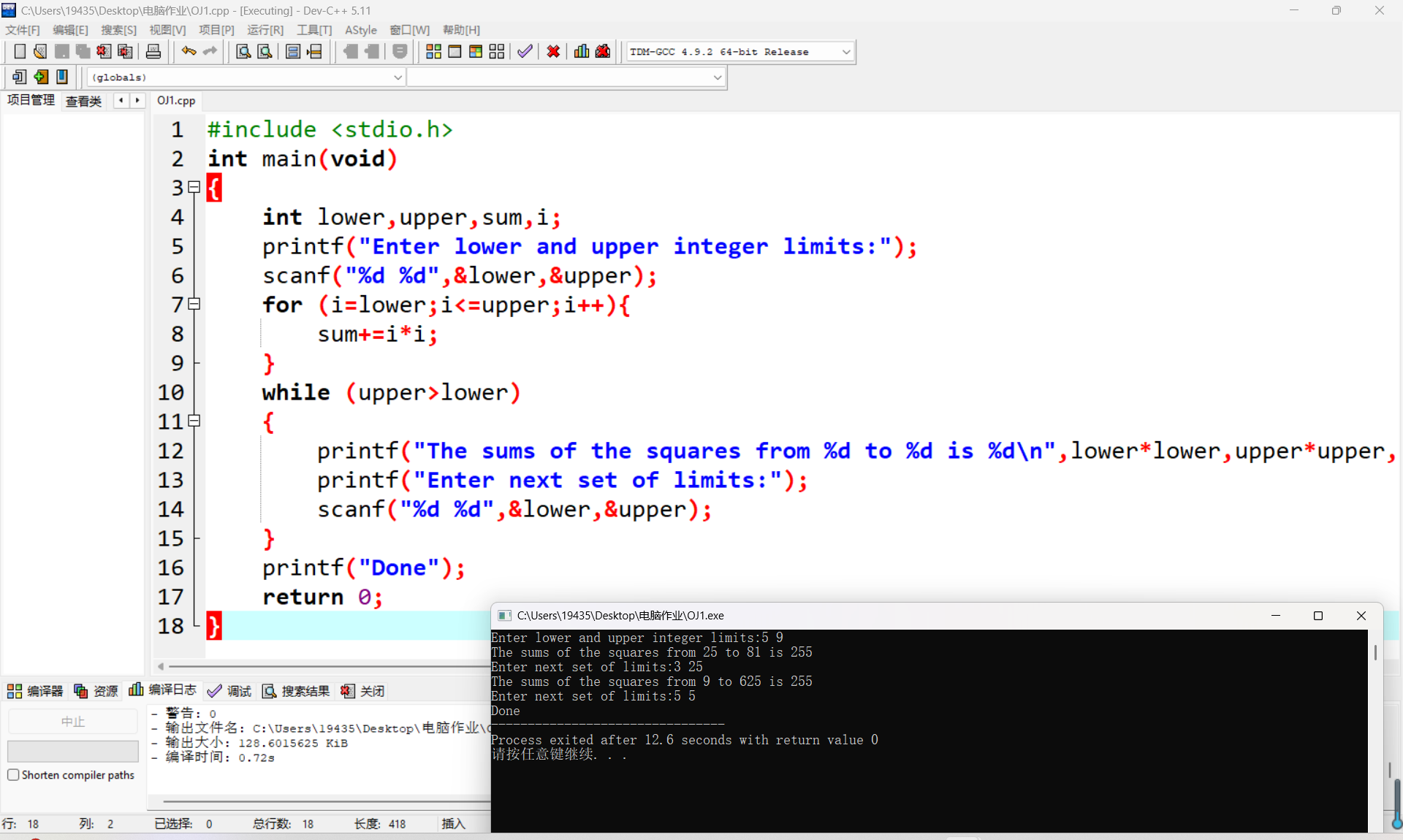The image size is (1403, 840).
Task: Enable Shorten compiler paths checkbox
Action: point(13,775)
